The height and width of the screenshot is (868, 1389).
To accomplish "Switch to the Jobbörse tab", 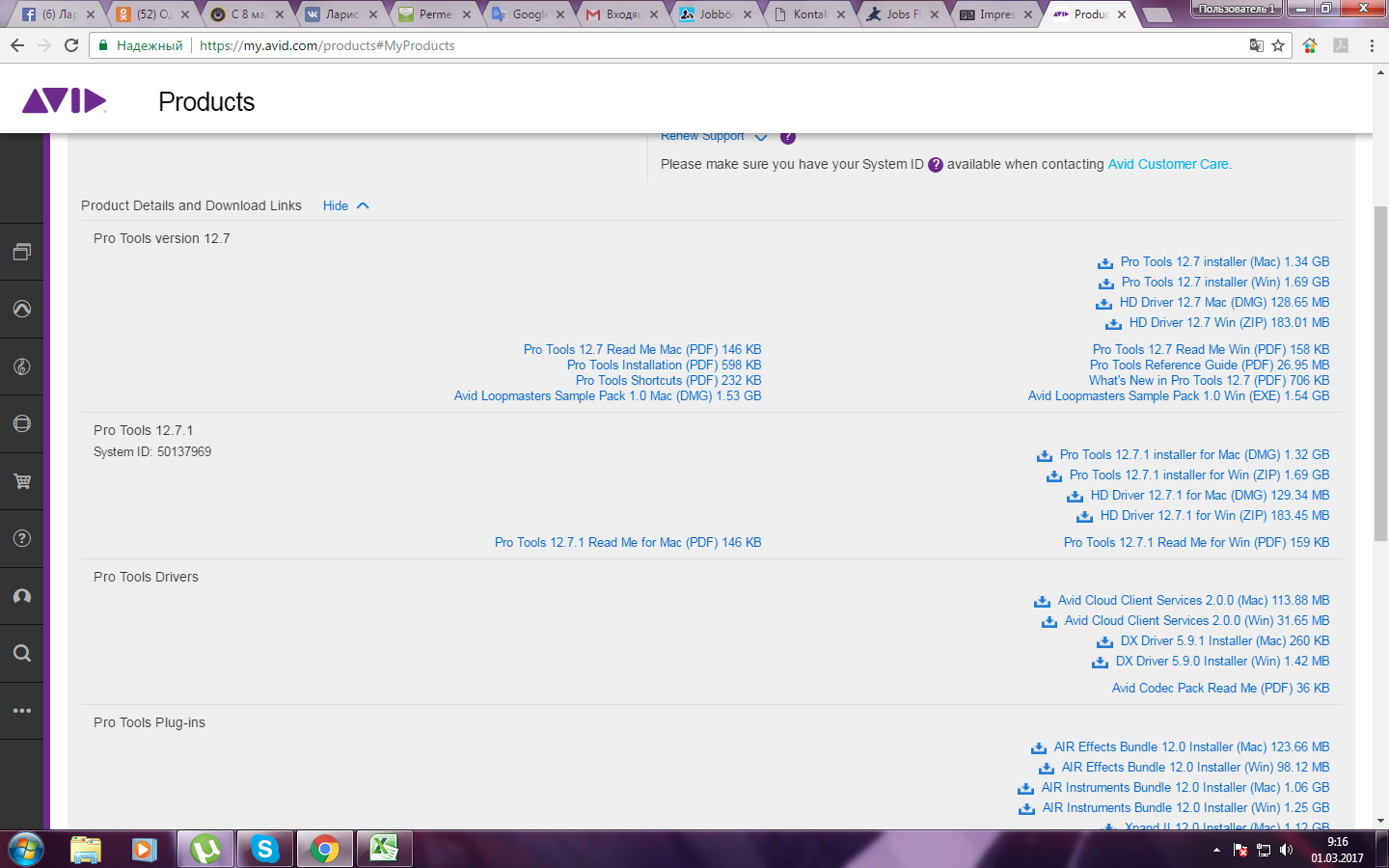I will coord(717,14).
